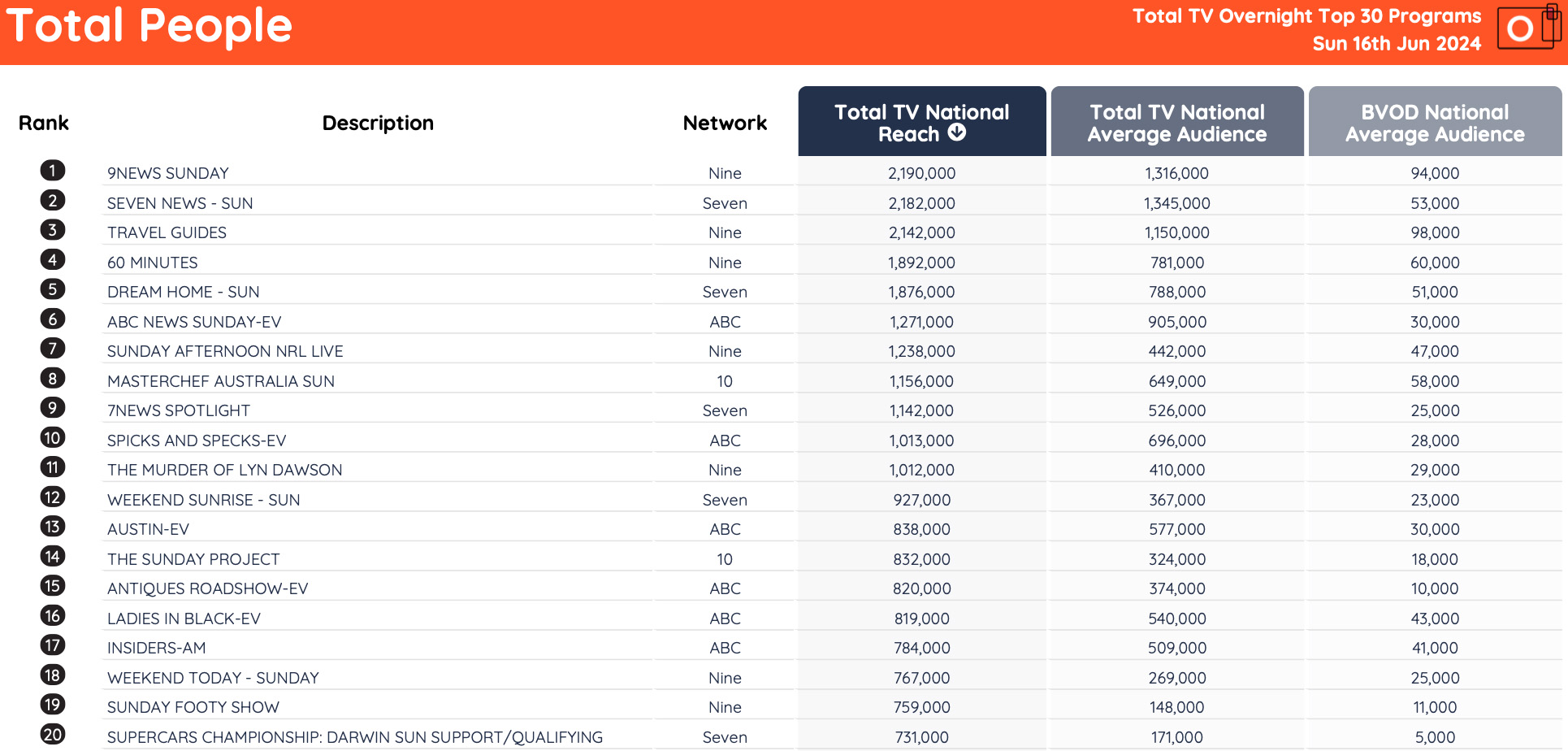Click reach value 927,000
This screenshot has height=751, width=1568.
tap(922, 500)
